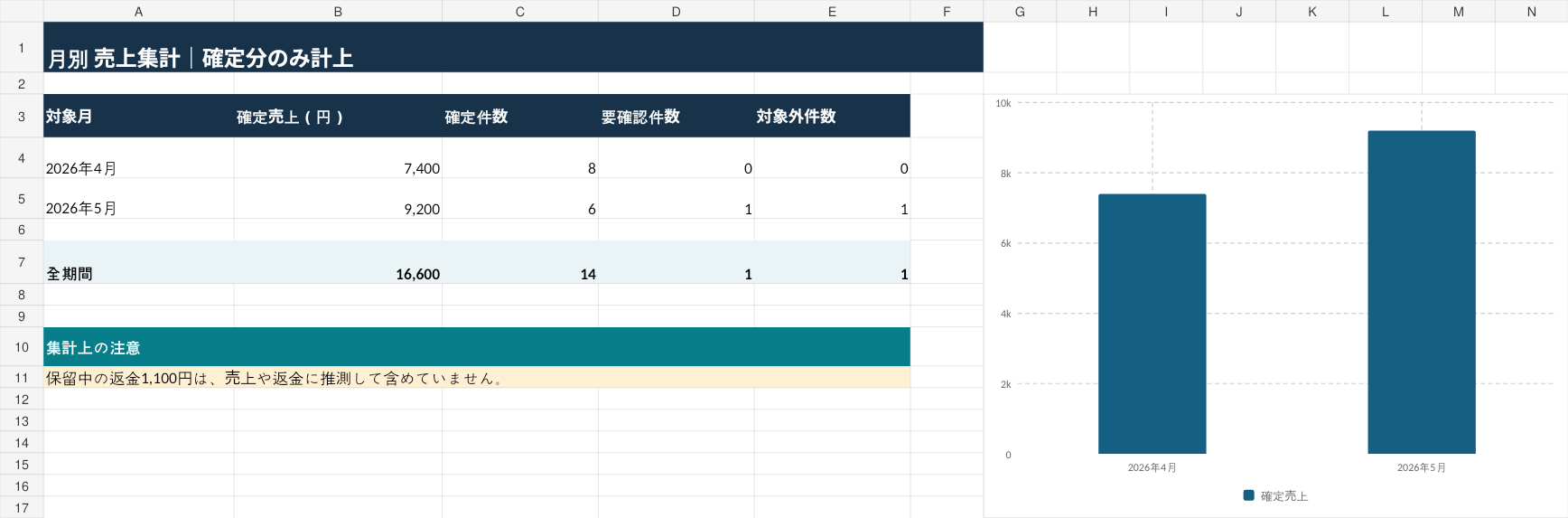Viewport: 1568px width, 518px height.
Task: Select row 1 header
Action: click(22, 47)
